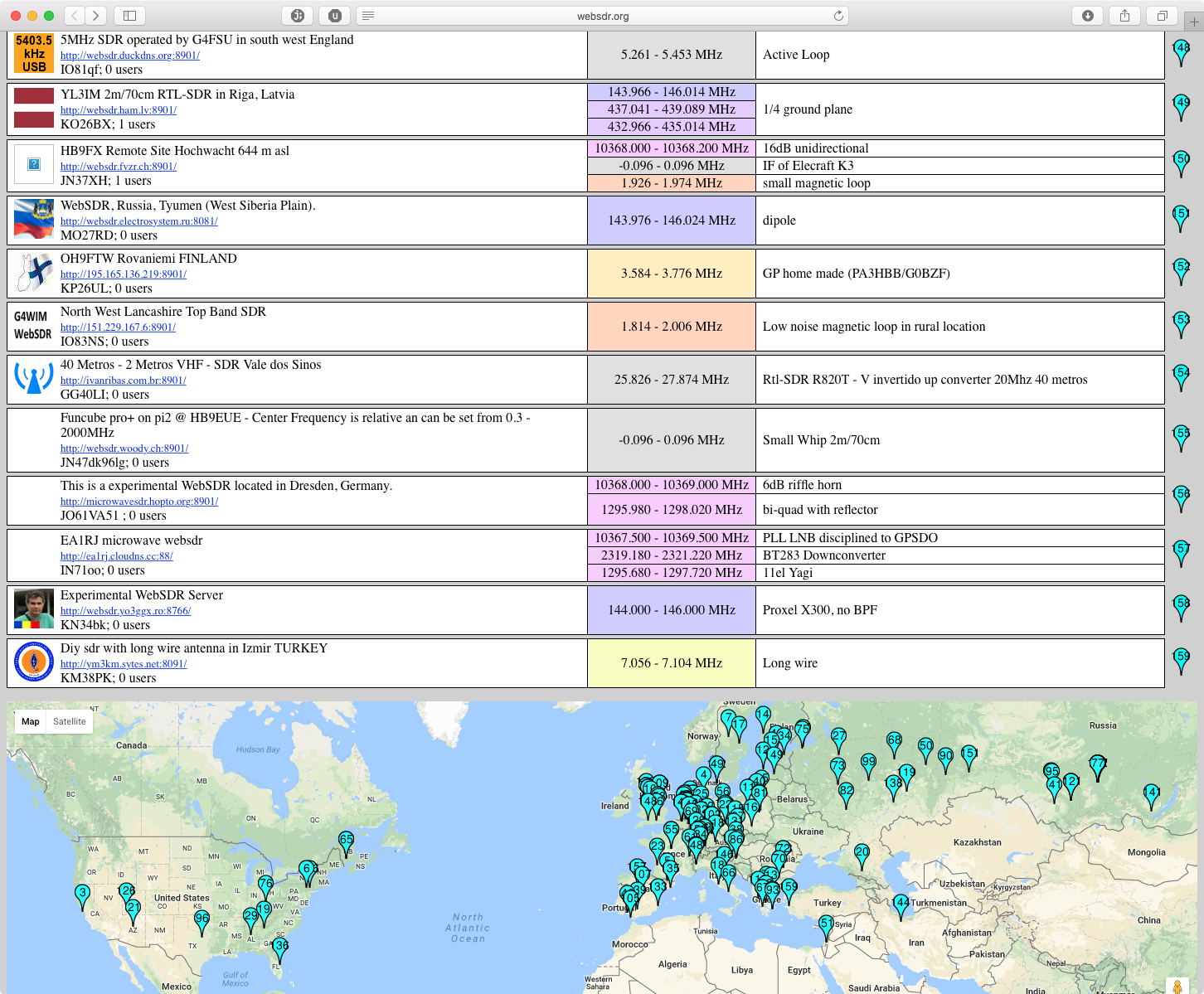Screen dimensions: 1204x994
Task: Follow the websdr.electrosystem.ru:8081 link
Action: (x=139, y=221)
